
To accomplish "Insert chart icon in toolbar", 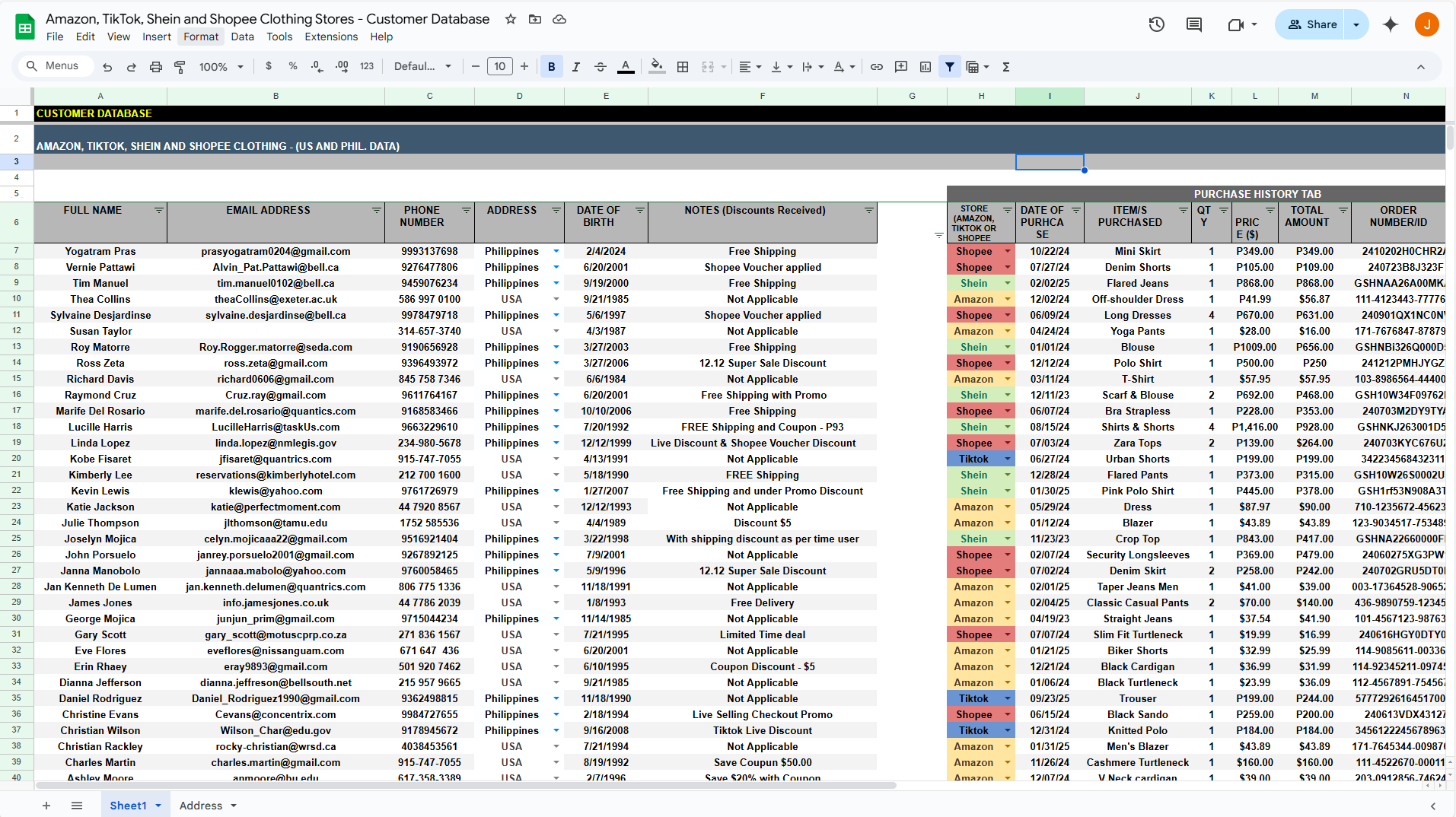I will [926, 67].
